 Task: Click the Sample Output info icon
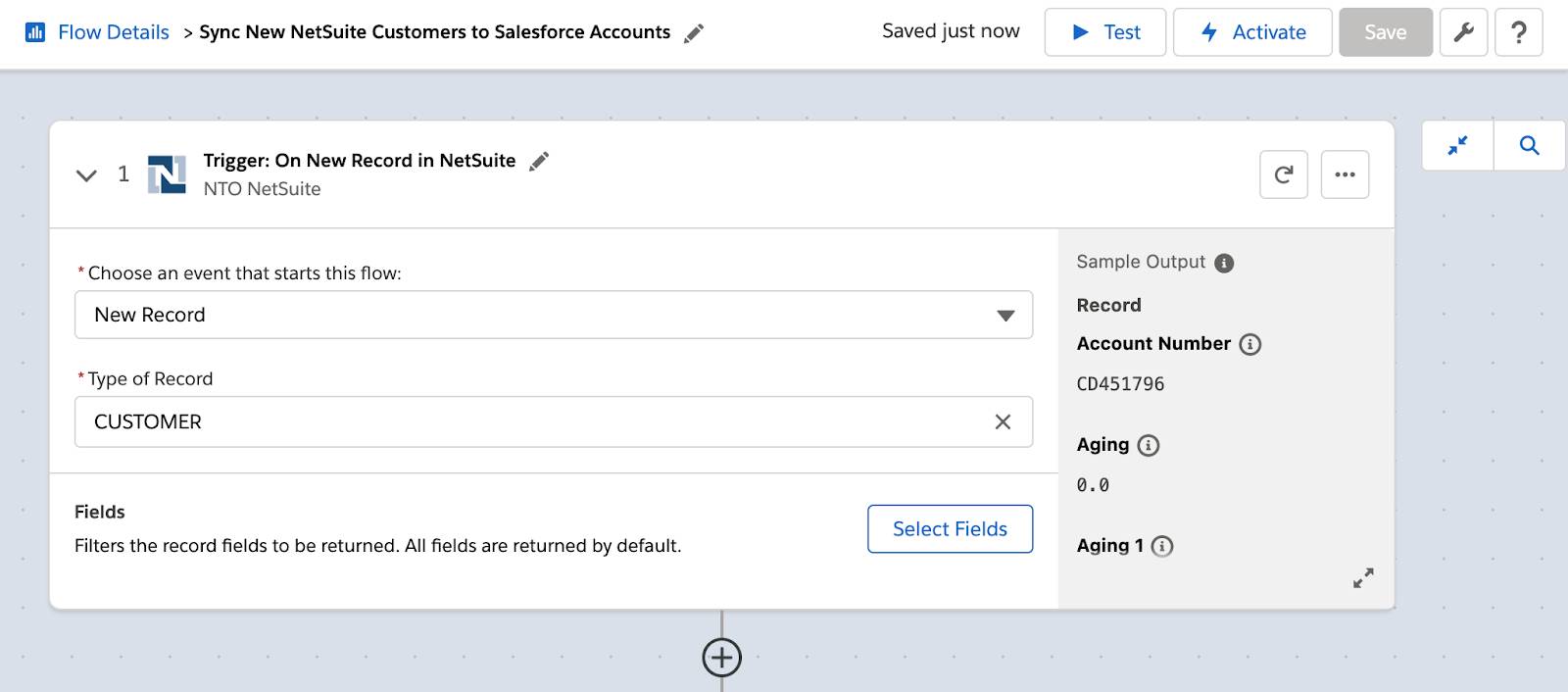[x=1224, y=263]
